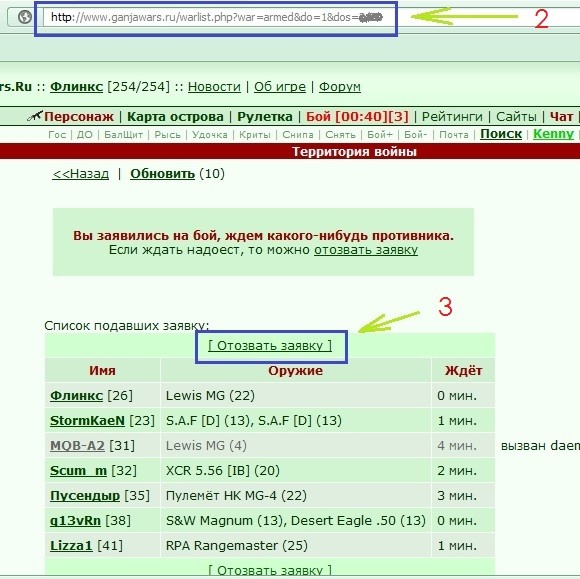Open the green Kenny link
Viewport: 580px width, 579px height.
[553, 134]
